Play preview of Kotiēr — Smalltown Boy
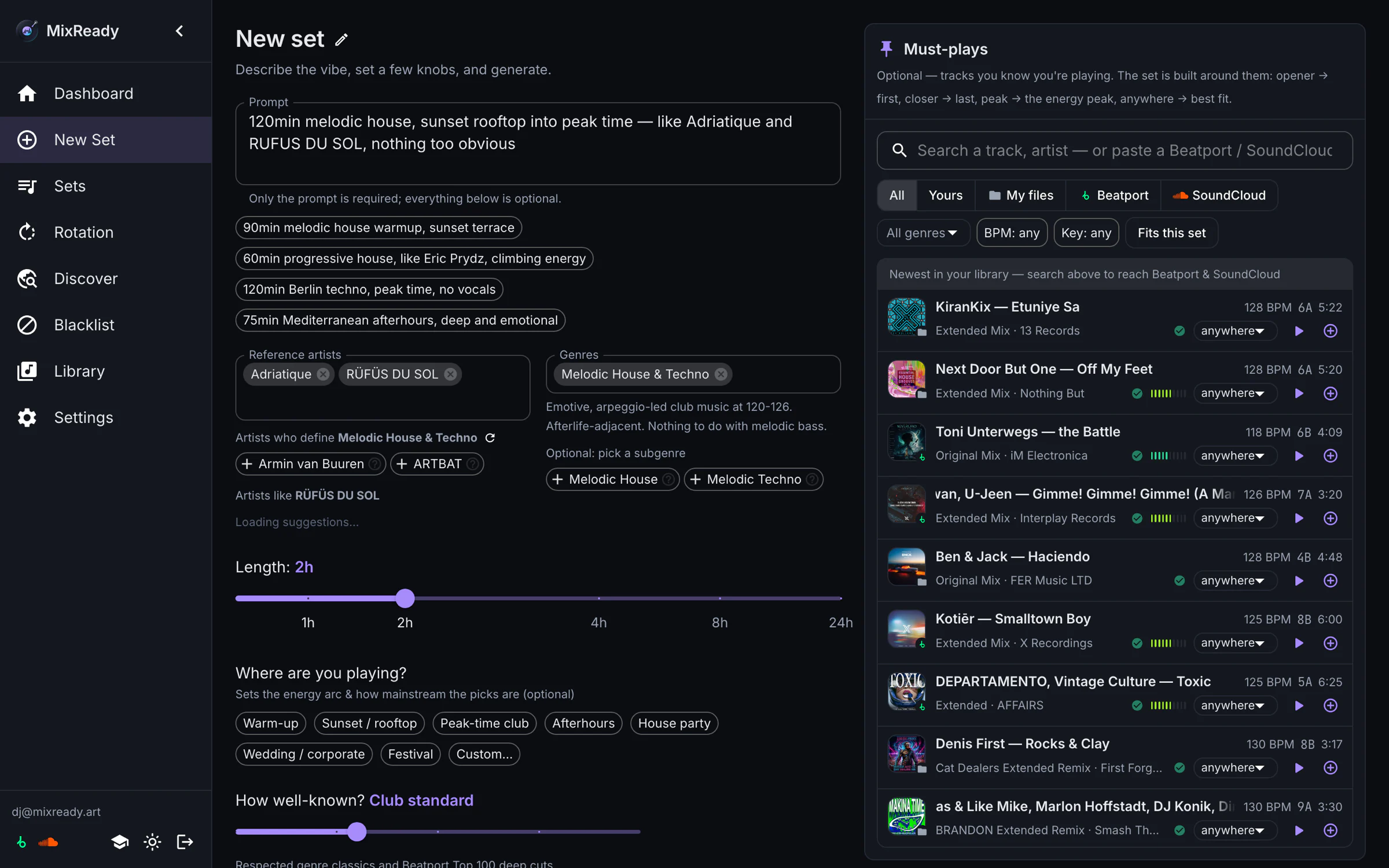 tap(1299, 643)
